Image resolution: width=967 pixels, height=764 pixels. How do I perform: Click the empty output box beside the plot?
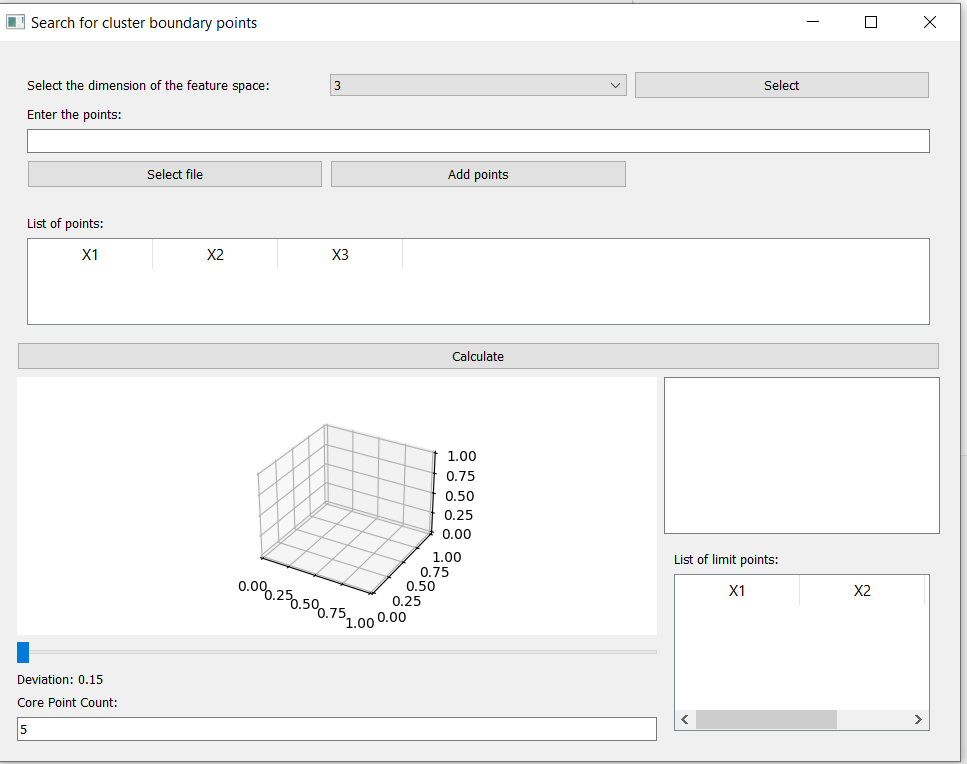[x=802, y=455]
